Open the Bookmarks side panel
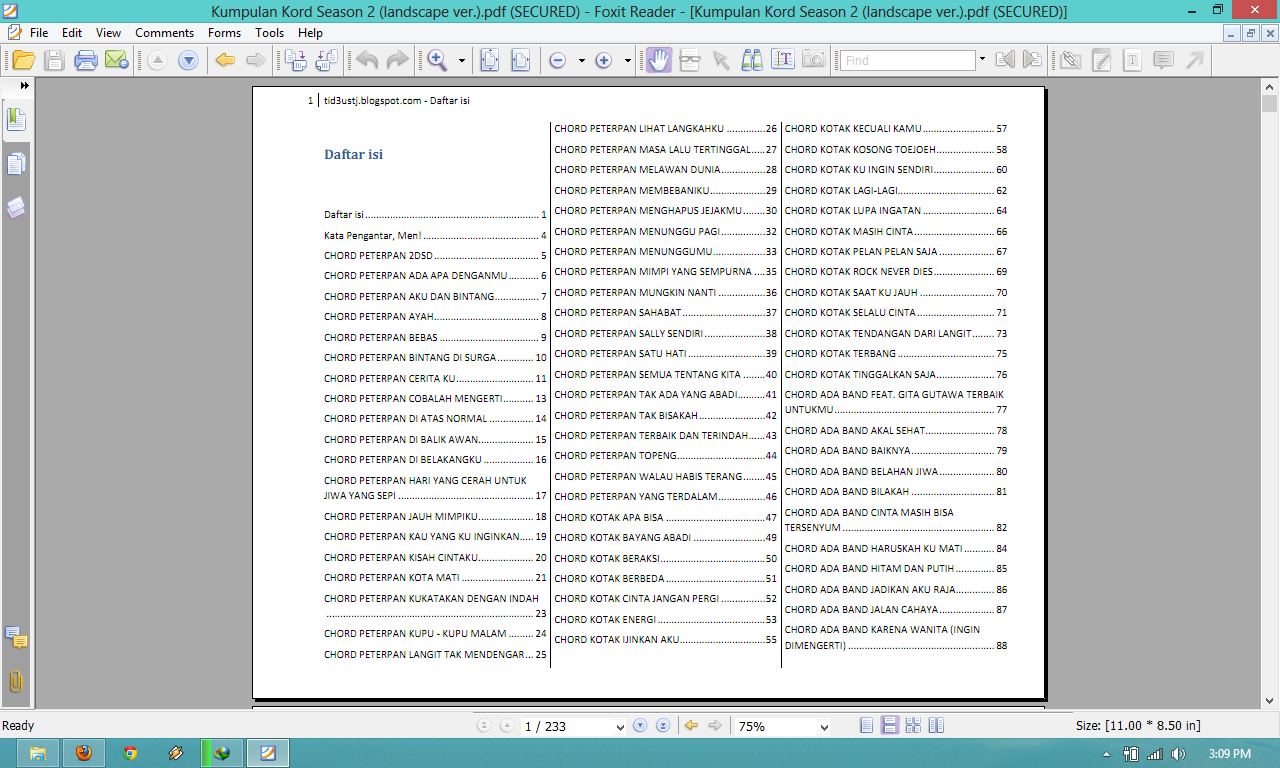 (x=16, y=120)
